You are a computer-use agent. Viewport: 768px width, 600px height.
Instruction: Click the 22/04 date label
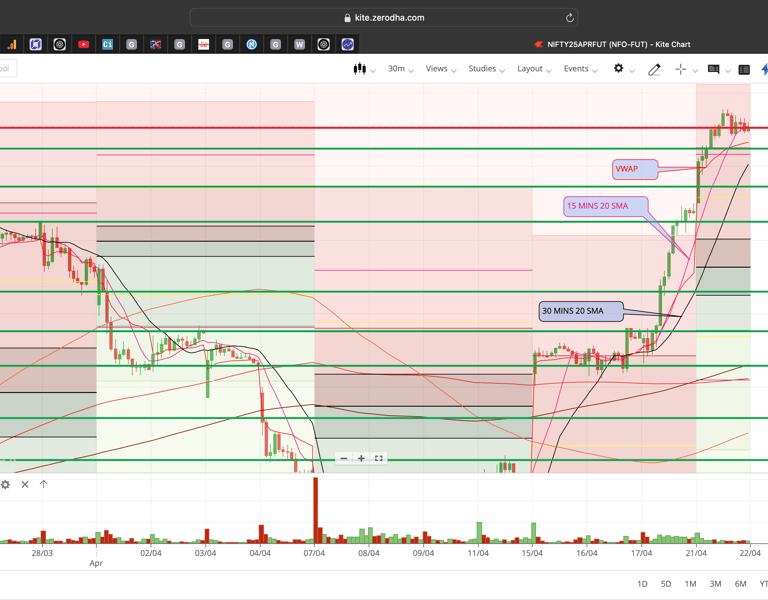(750, 553)
